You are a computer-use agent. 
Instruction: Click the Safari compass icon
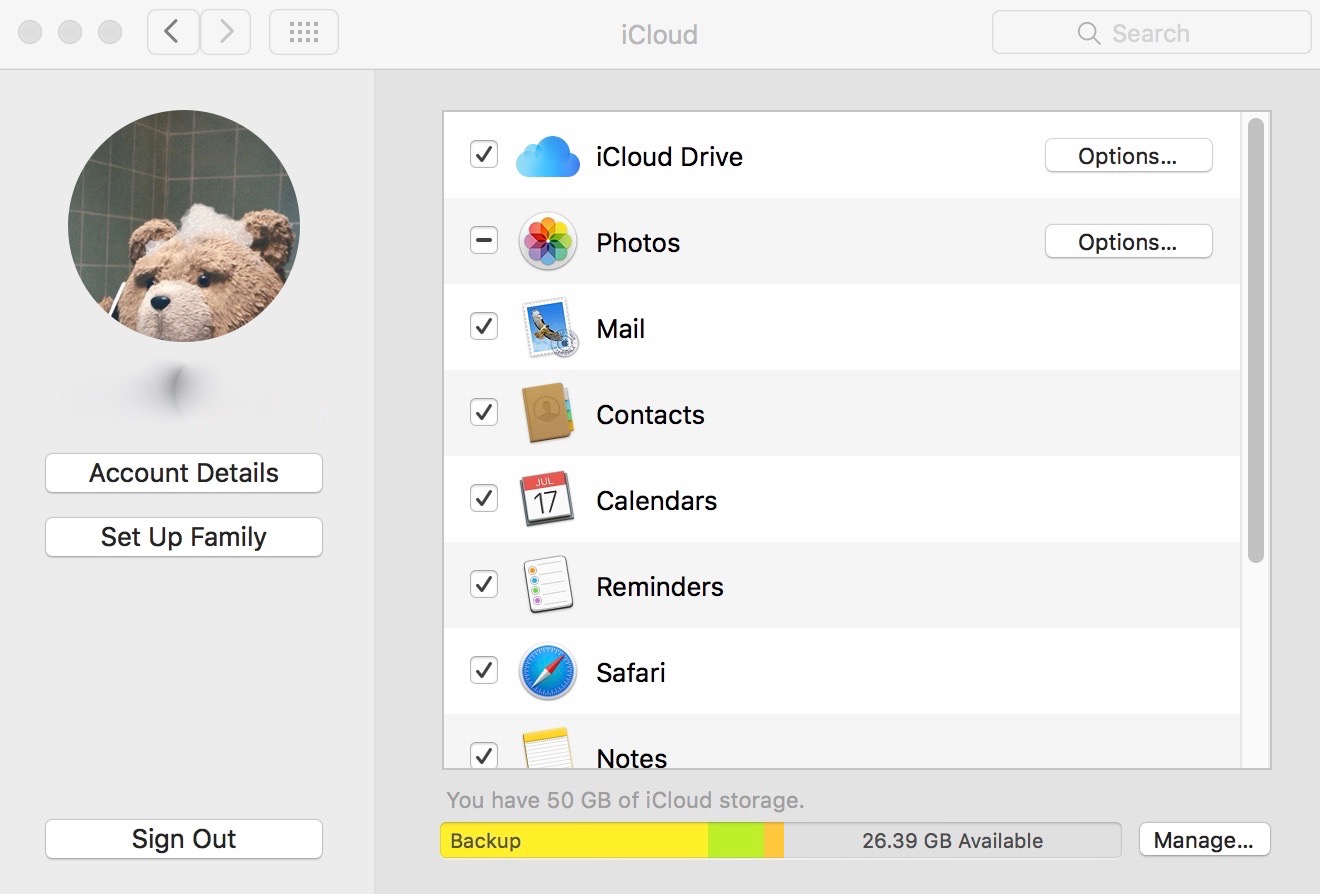(x=548, y=672)
